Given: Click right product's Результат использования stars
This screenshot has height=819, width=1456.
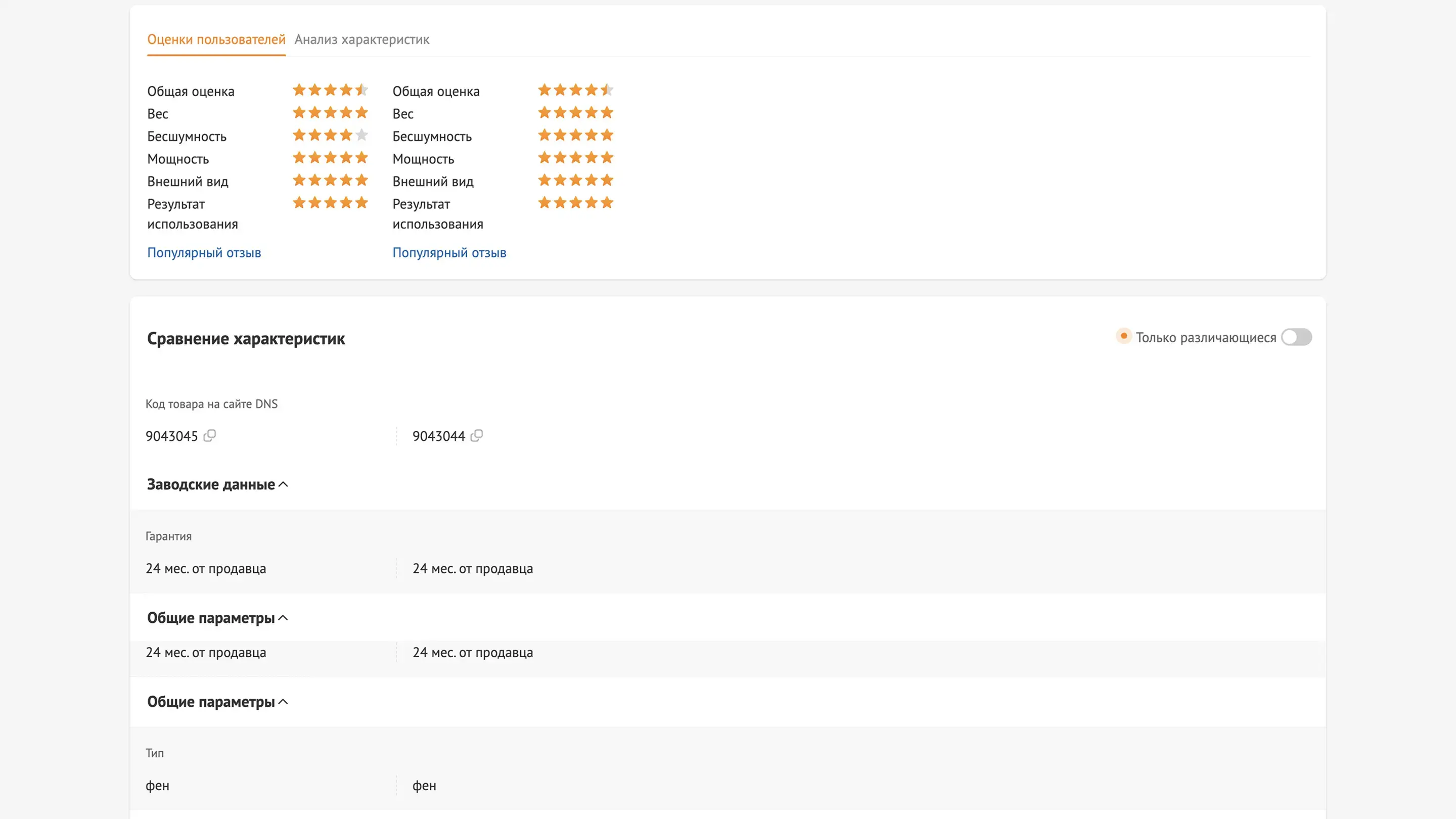Looking at the screenshot, I should click(575, 203).
